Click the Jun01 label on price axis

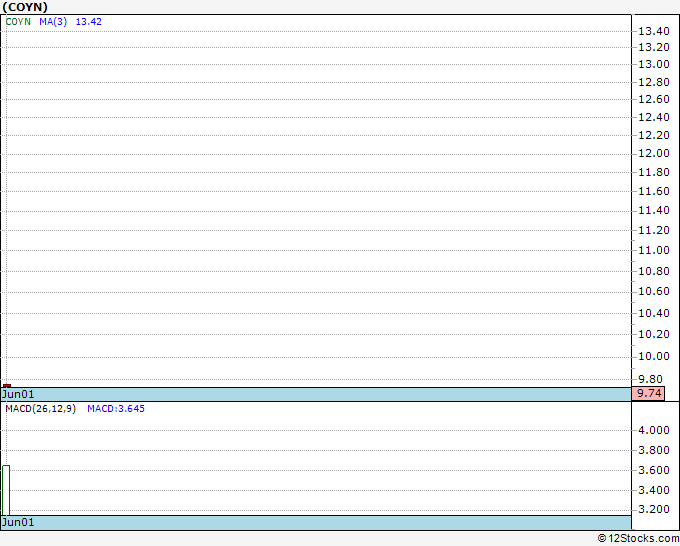click(x=18, y=394)
